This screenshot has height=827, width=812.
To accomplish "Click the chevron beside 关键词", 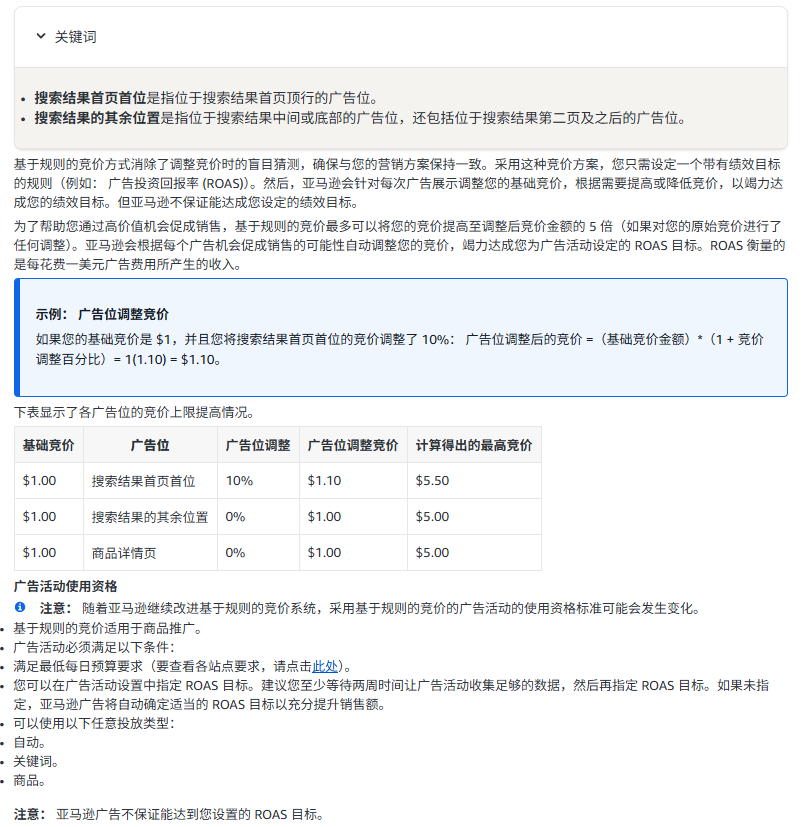I will point(39,37).
